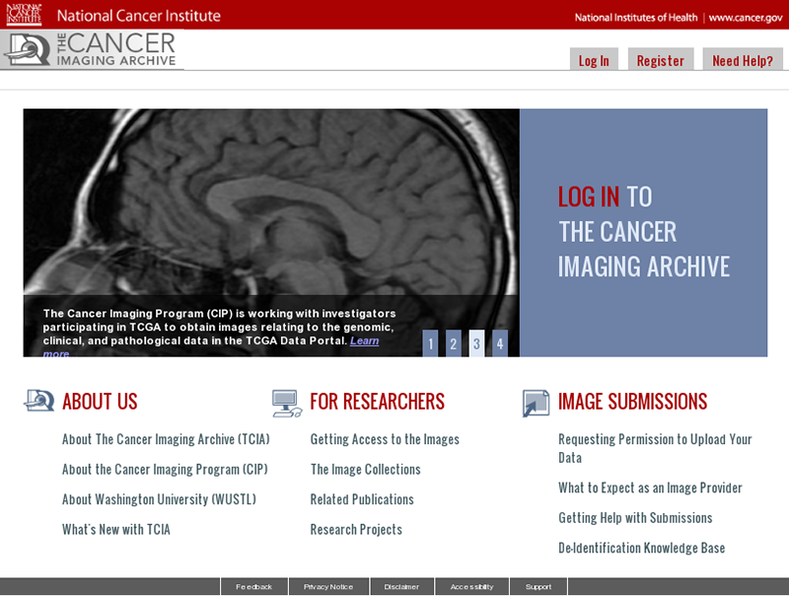The width and height of the screenshot is (789, 600).
Task: Open the Log In tab
Action: click(x=594, y=59)
